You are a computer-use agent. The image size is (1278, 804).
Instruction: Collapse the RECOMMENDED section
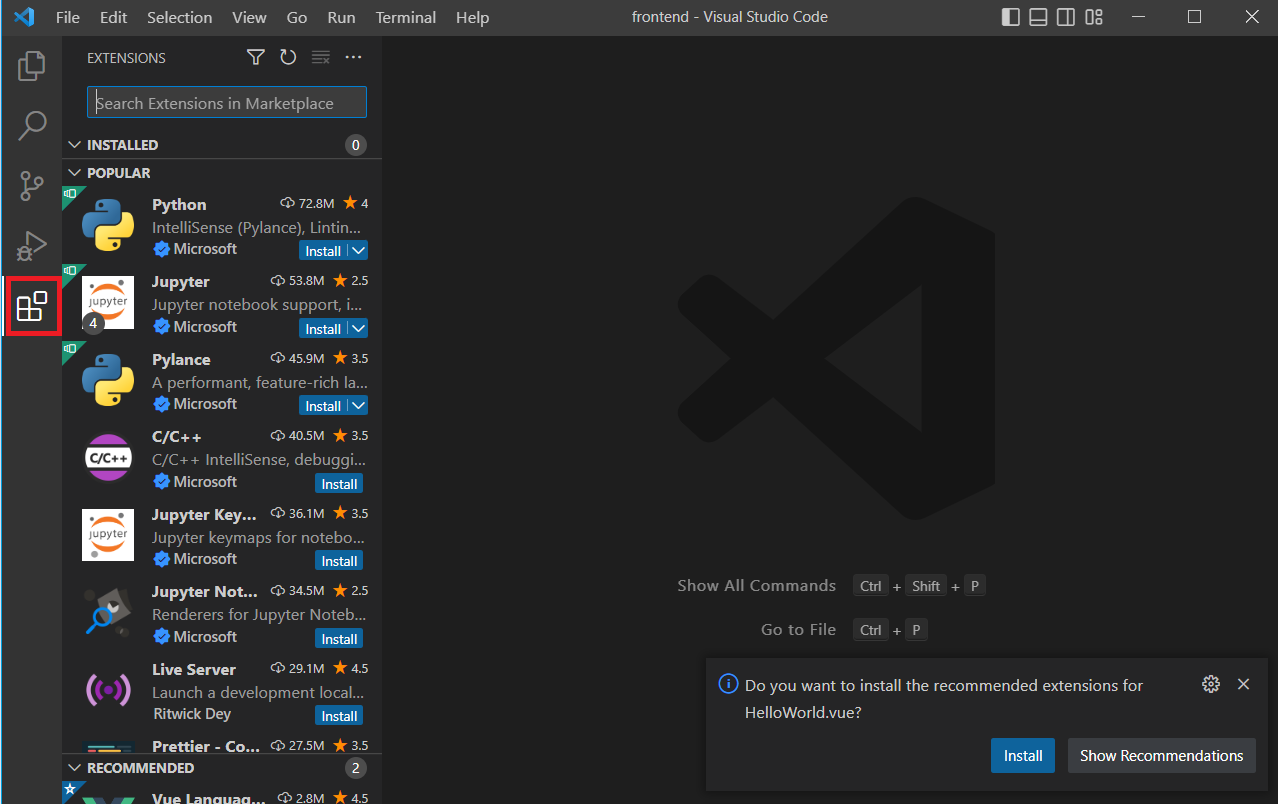click(x=73, y=768)
